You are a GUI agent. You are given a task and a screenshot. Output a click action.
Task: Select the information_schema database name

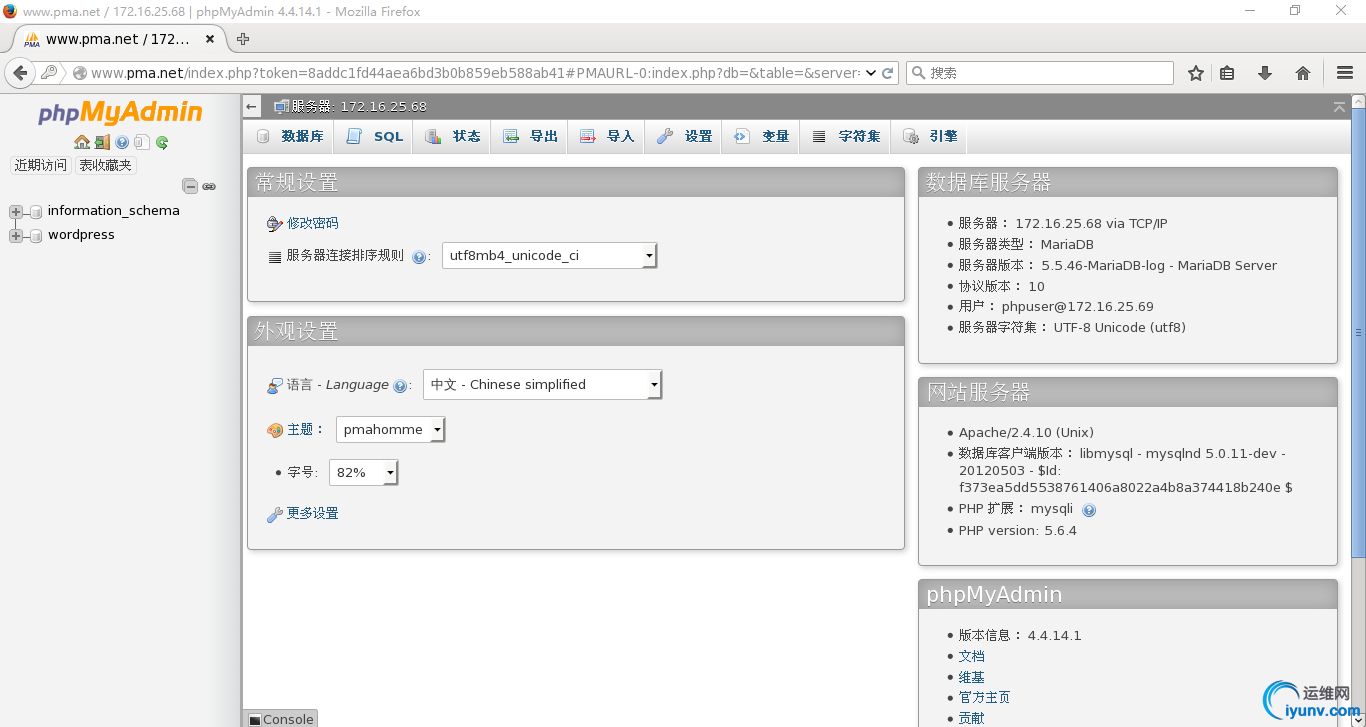click(x=114, y=211)
